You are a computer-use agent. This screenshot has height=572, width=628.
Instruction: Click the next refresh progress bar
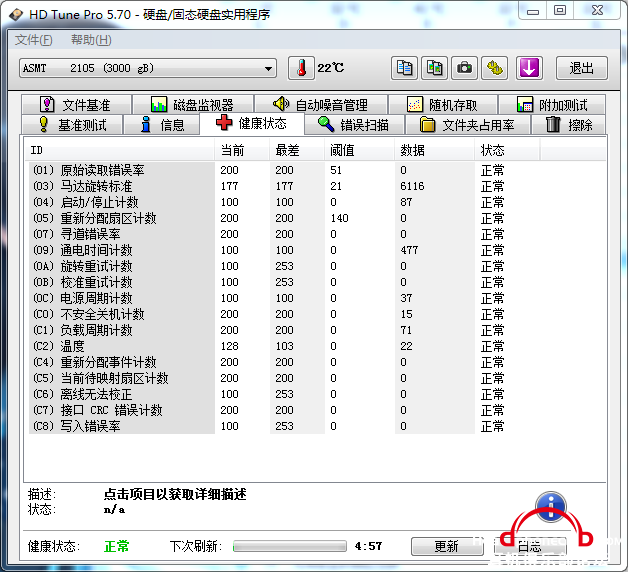290,546
